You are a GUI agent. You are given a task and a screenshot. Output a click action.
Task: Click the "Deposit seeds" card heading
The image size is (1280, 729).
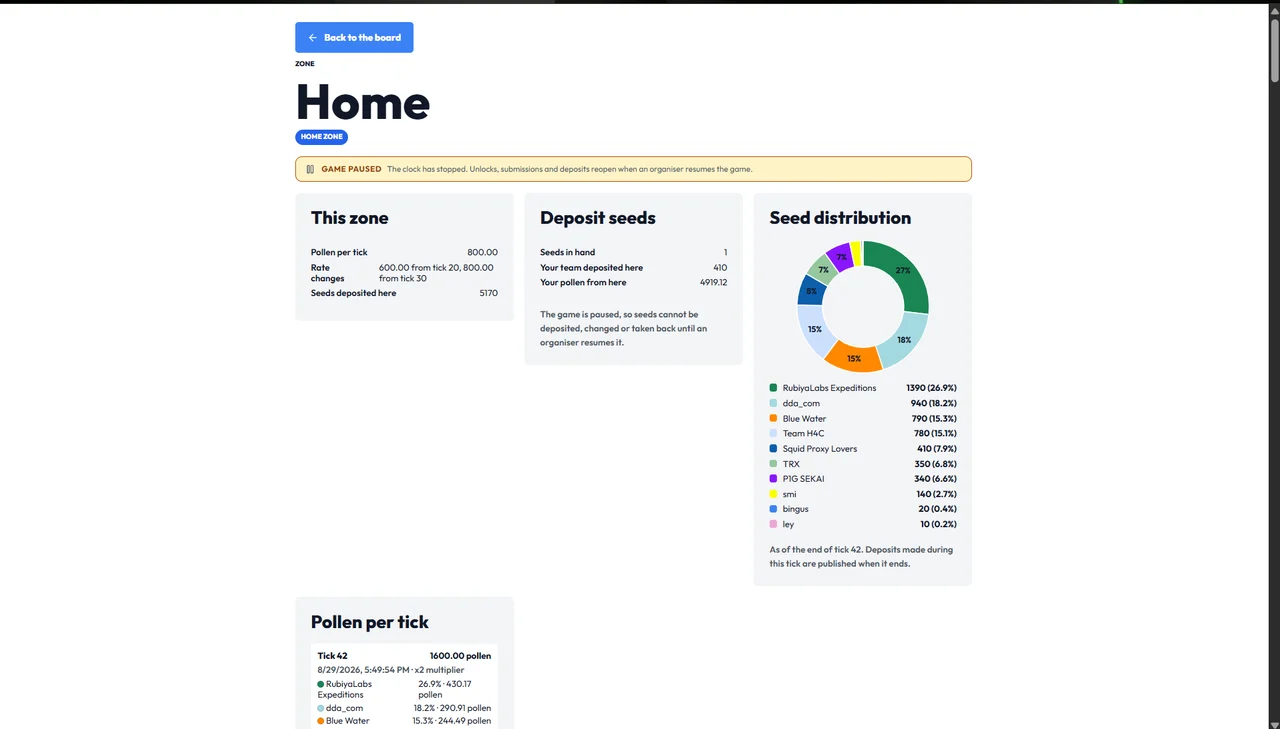(x=598, y=218)
